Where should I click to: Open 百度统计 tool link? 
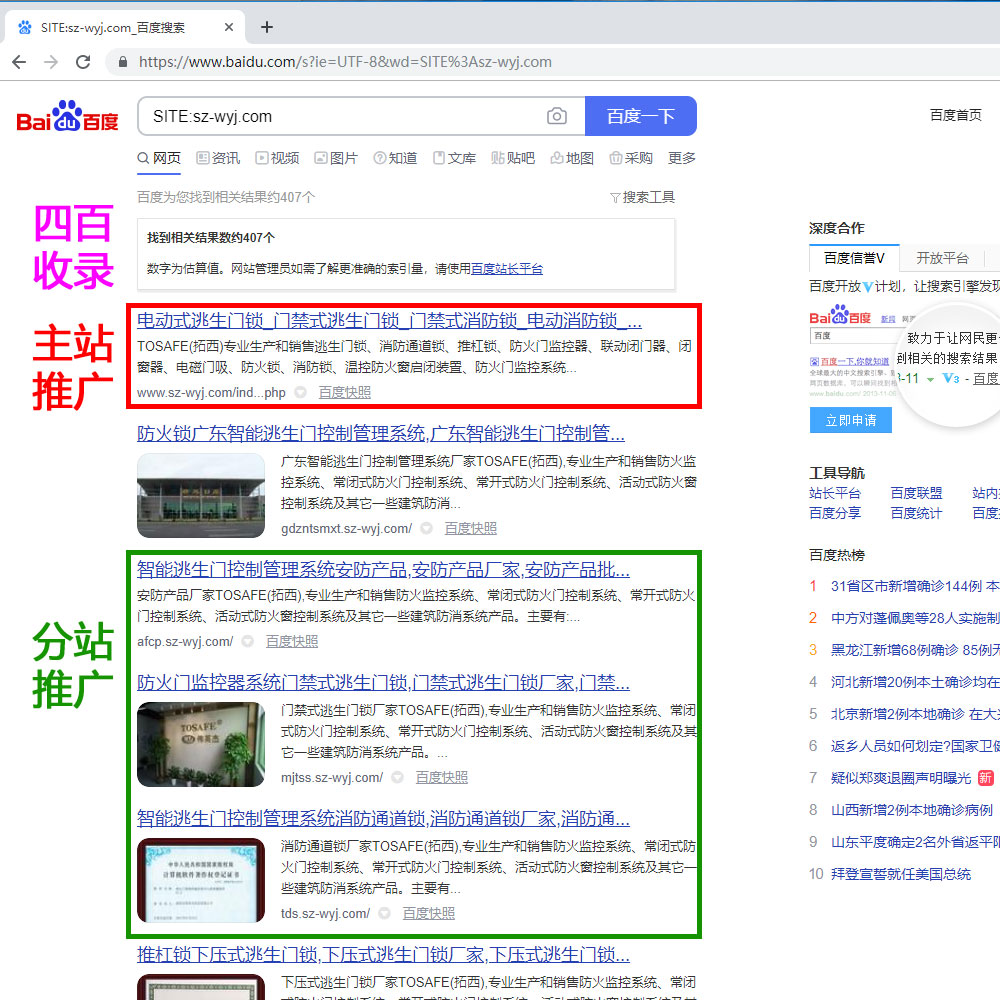pyautogui.click(x=916, y=513)
